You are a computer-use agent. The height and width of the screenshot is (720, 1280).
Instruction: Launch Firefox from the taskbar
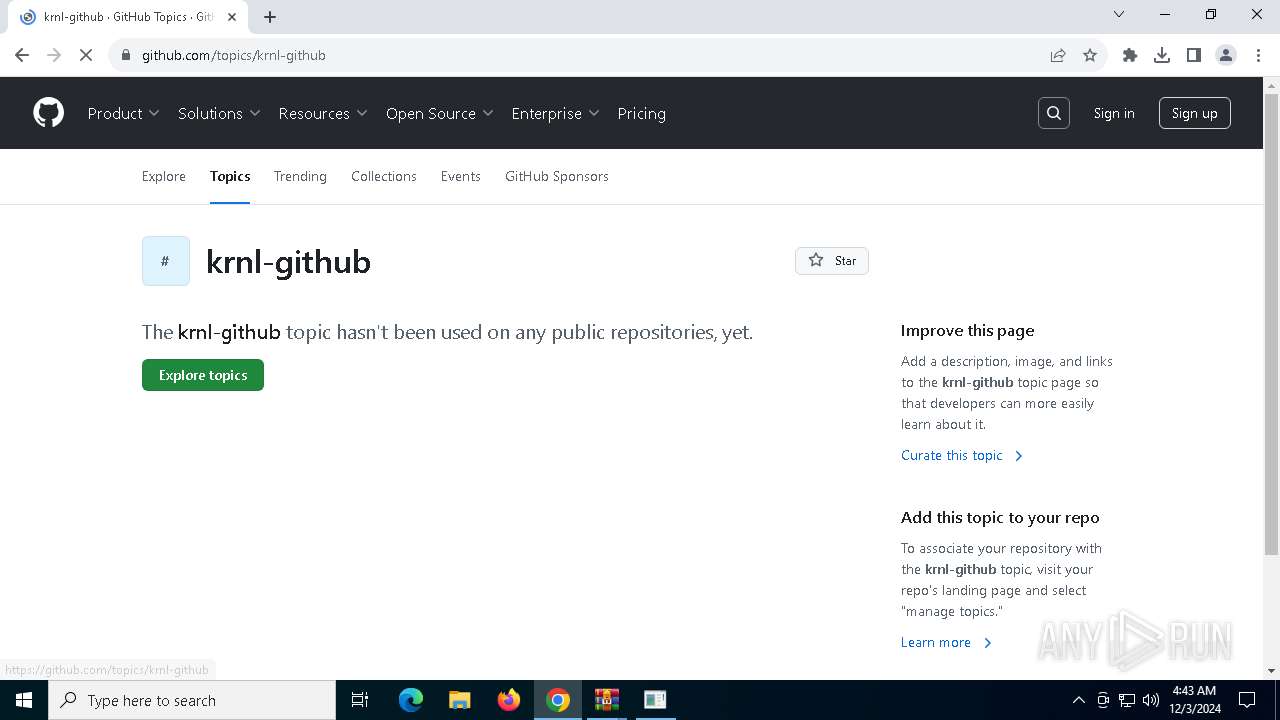pos(509,700)
